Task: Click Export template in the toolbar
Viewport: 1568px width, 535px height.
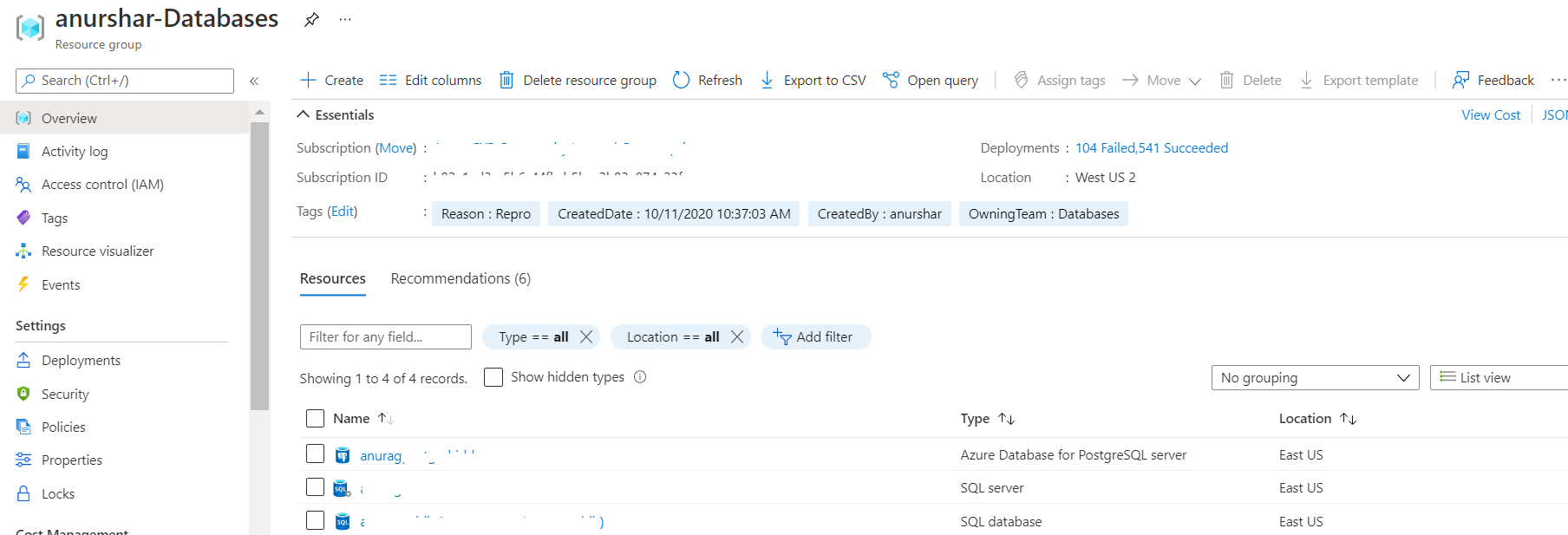Action: click(x=1359, y=81)
